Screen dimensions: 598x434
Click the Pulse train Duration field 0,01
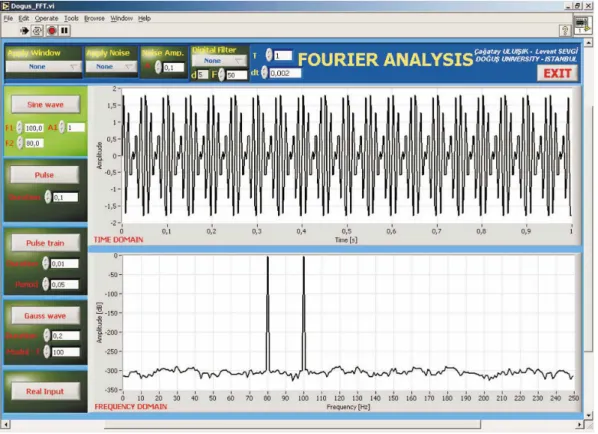(x=64, y=264)
